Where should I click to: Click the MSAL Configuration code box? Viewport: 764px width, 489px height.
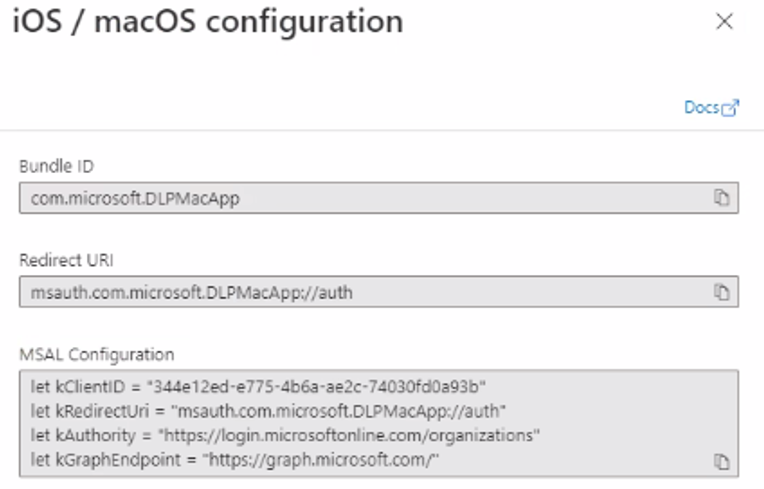379,423
